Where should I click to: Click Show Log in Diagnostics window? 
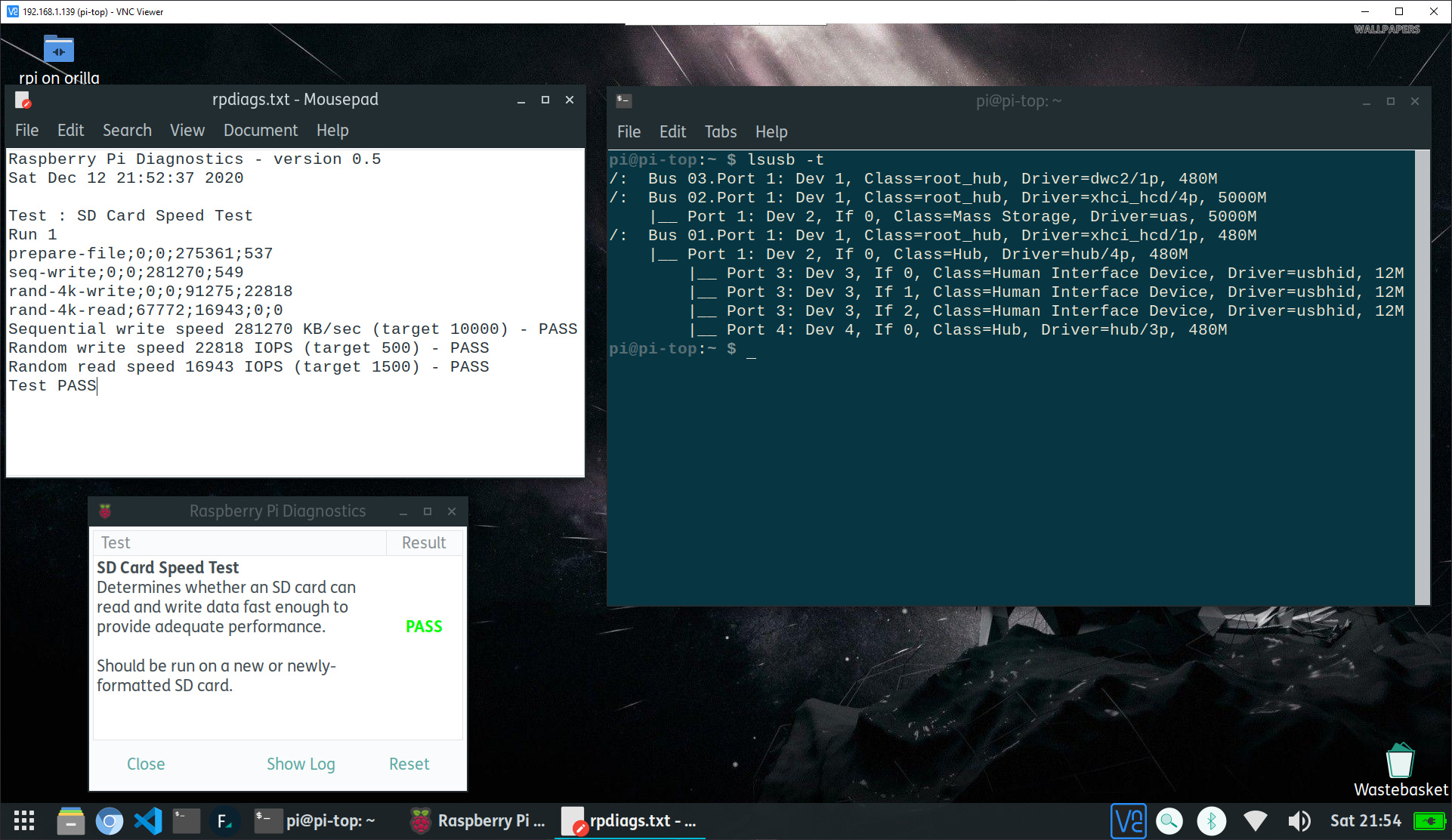[301, 764]
